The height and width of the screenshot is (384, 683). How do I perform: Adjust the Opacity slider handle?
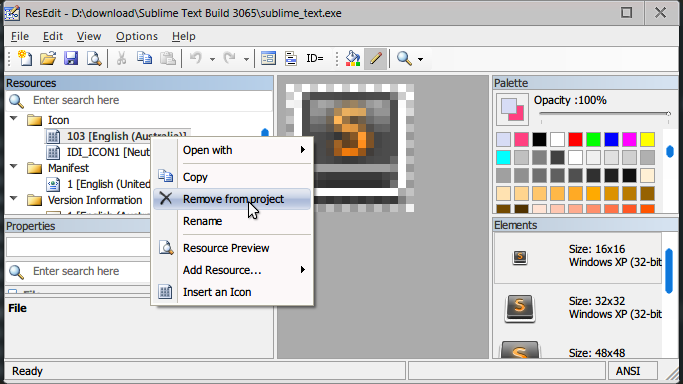tap(669, 114)
